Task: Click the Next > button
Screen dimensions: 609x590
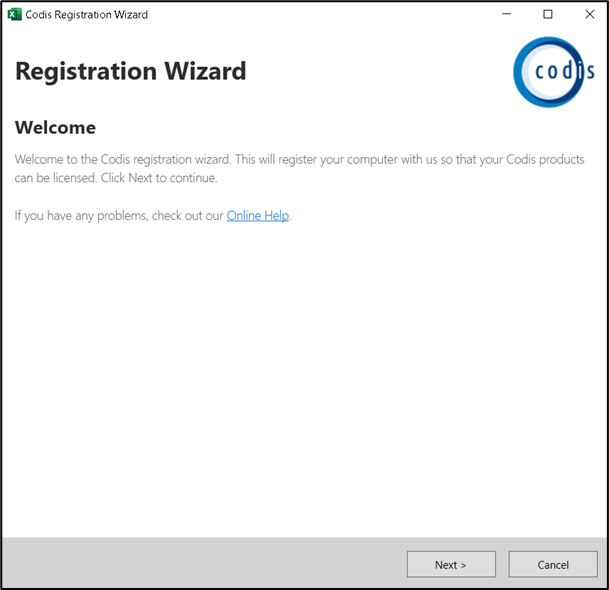Action: pyautogui.click(x=451, y=564)
